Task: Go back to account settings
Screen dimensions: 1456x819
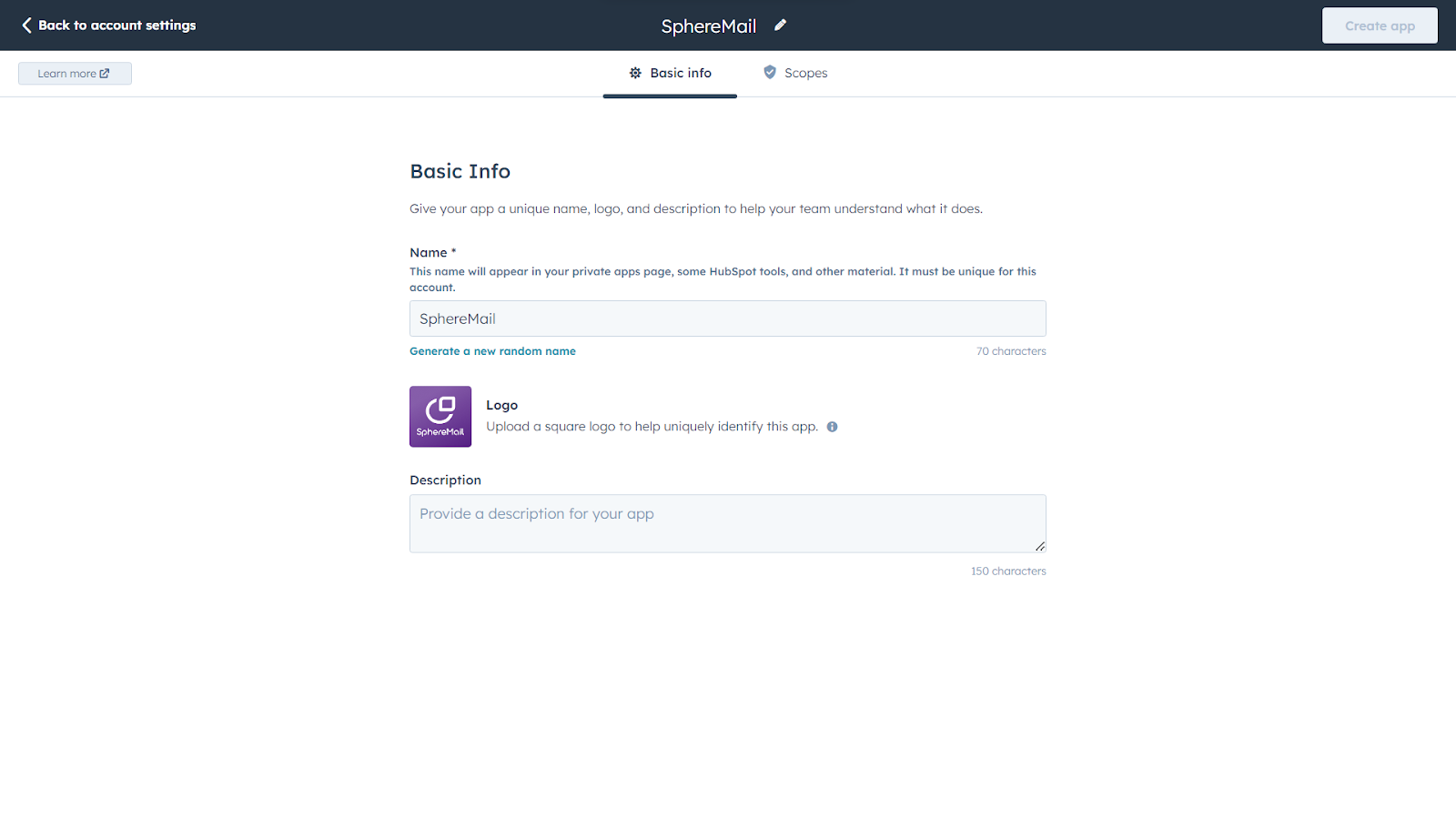Action: (x=108, y=25)
